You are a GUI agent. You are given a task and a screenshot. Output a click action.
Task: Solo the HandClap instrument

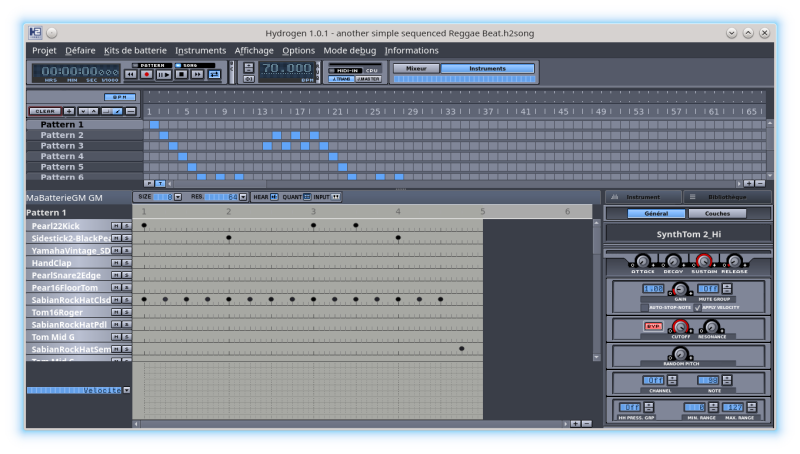tap(127, 263)
